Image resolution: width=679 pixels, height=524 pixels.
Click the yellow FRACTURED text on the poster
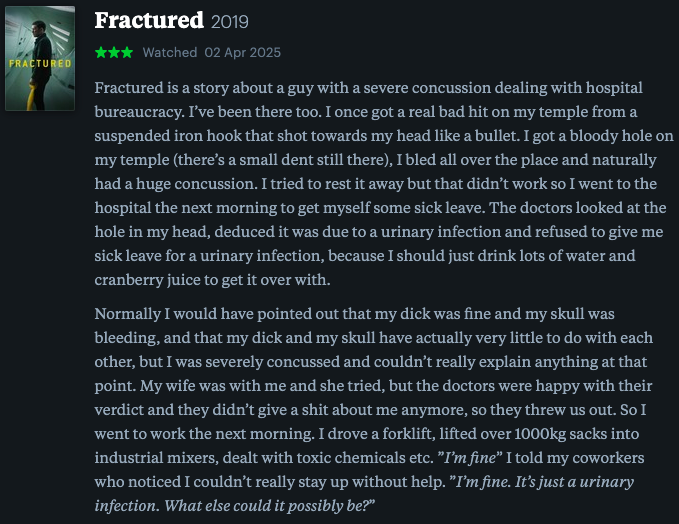click(40, 64)
